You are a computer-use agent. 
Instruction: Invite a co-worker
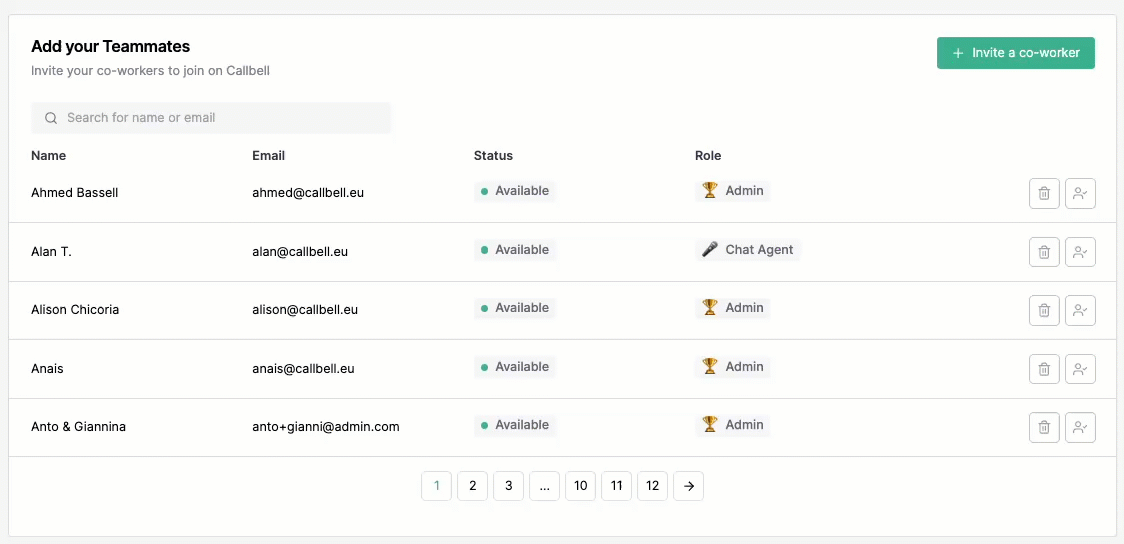pyautogui.click(x=1016, y=53)
